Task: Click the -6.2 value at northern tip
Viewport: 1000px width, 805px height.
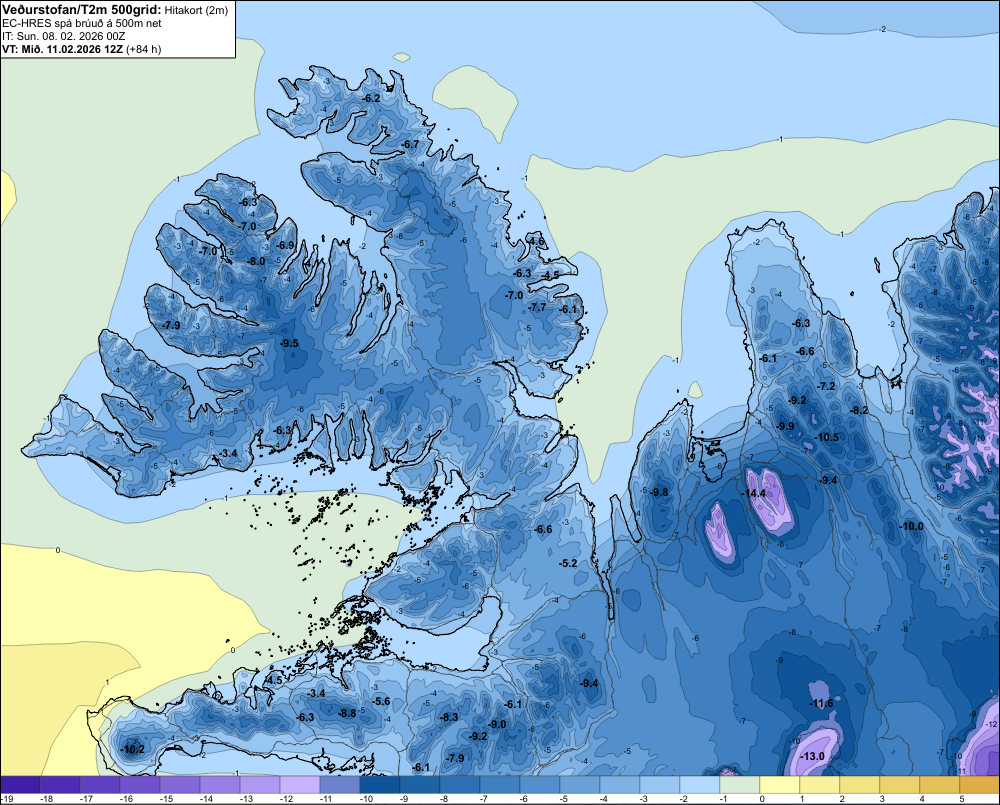Action: pyautogui.click(x=371, y=98)
